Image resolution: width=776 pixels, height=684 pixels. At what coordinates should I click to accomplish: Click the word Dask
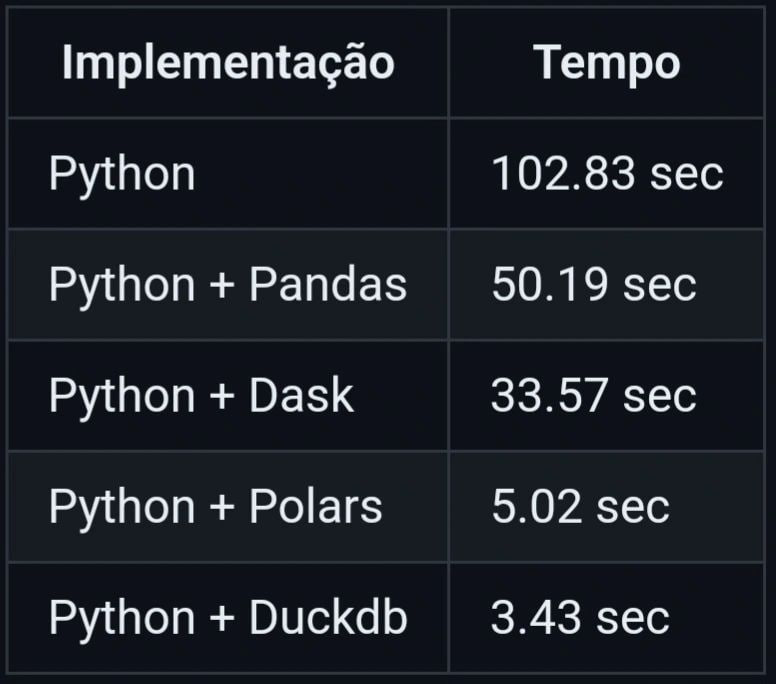(301, 396)
